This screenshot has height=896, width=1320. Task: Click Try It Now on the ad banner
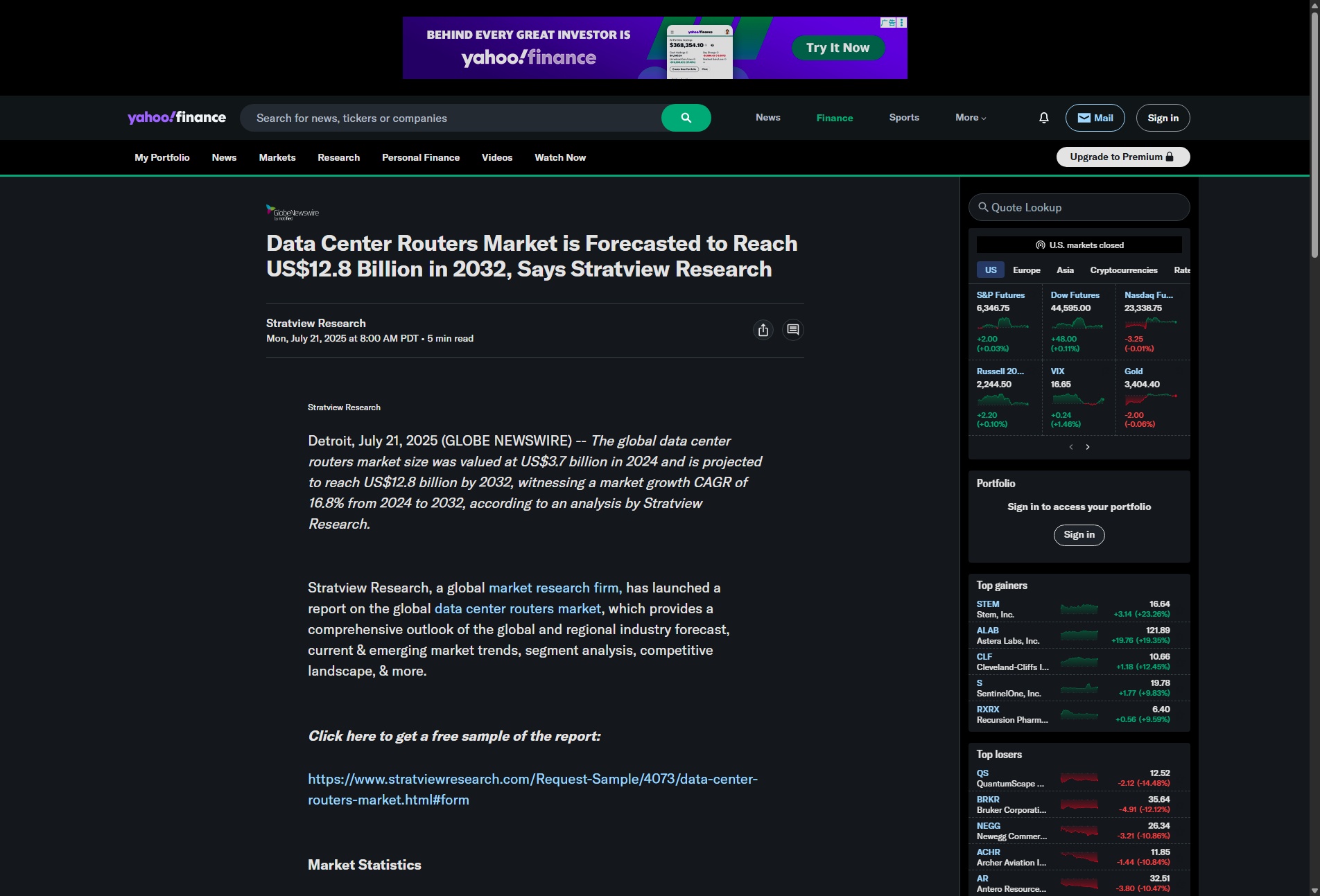coord(837,48)
